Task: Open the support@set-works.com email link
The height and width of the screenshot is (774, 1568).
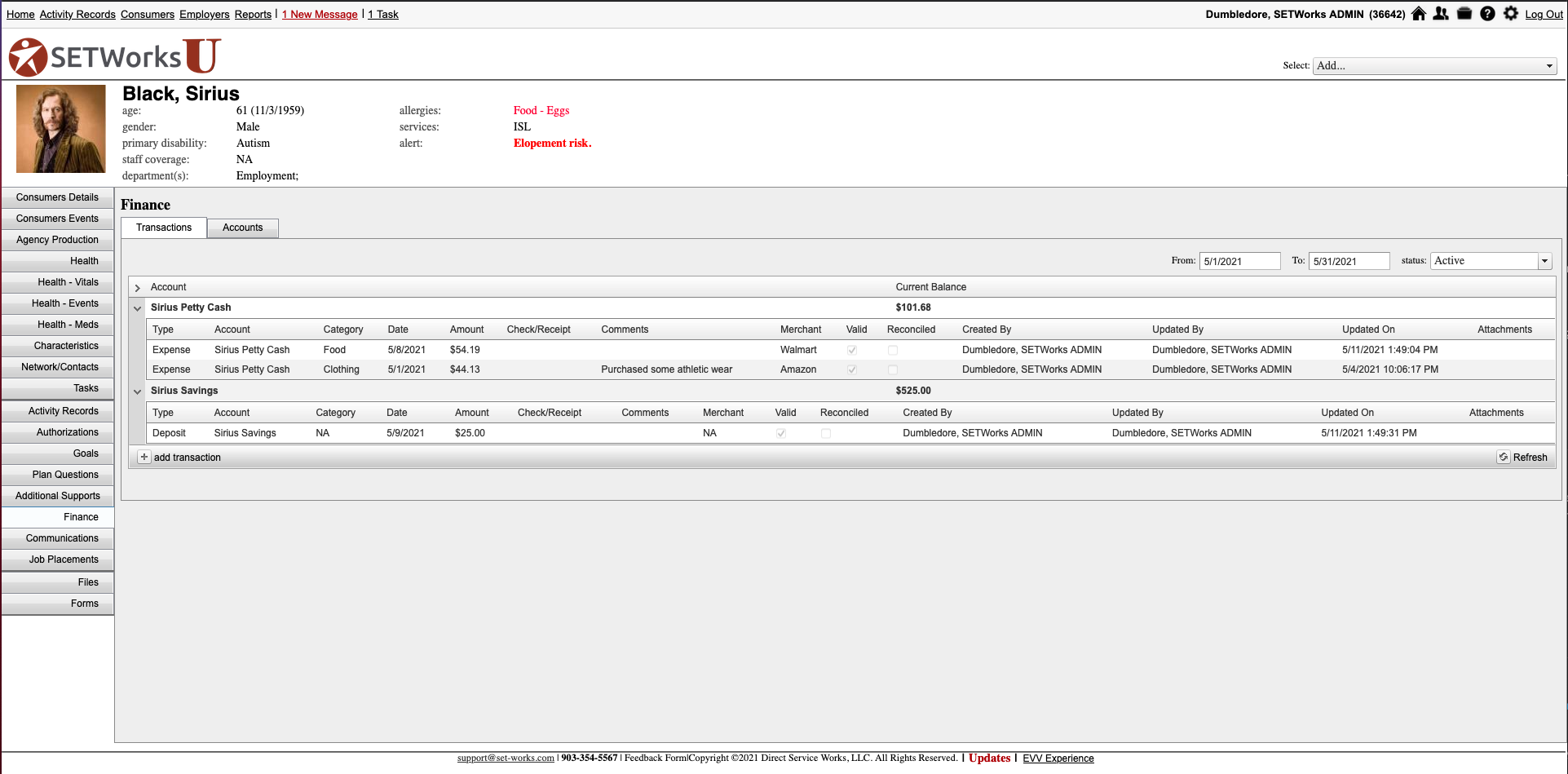Action: tap(506, 759)
